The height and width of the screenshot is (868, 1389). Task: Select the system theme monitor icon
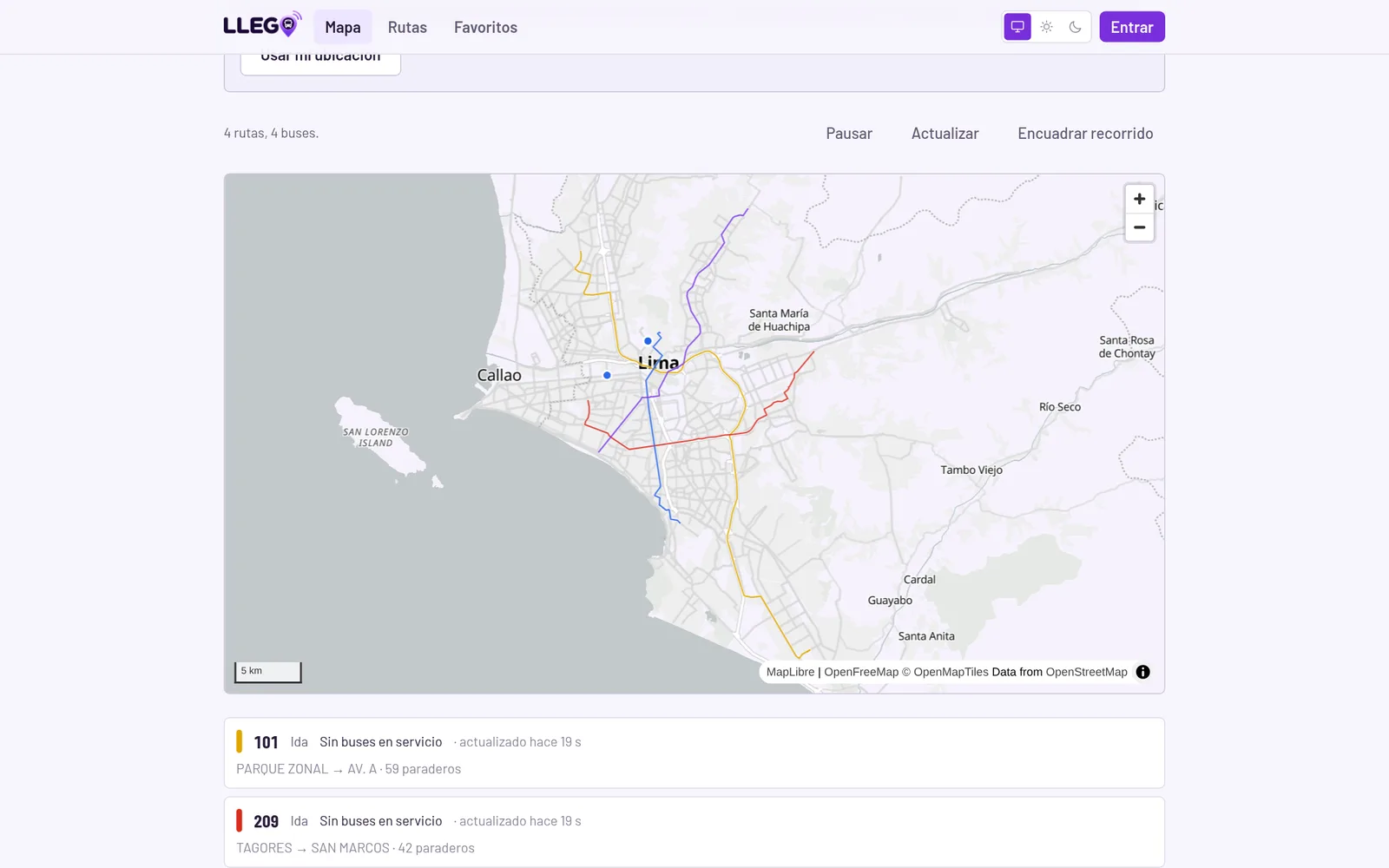(1017, 27)
